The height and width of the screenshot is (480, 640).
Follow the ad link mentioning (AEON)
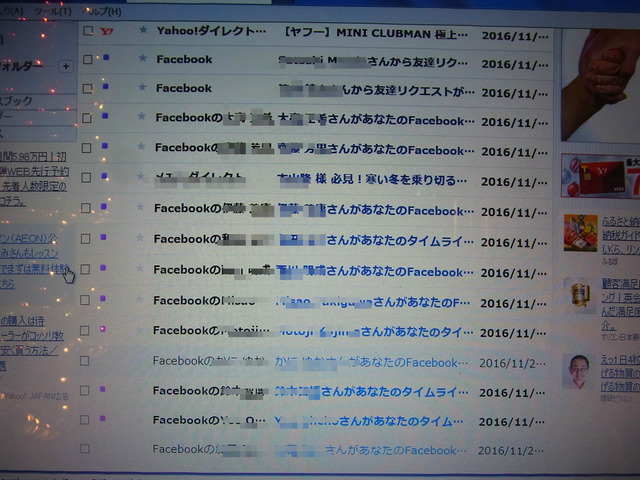coord(29,238)
